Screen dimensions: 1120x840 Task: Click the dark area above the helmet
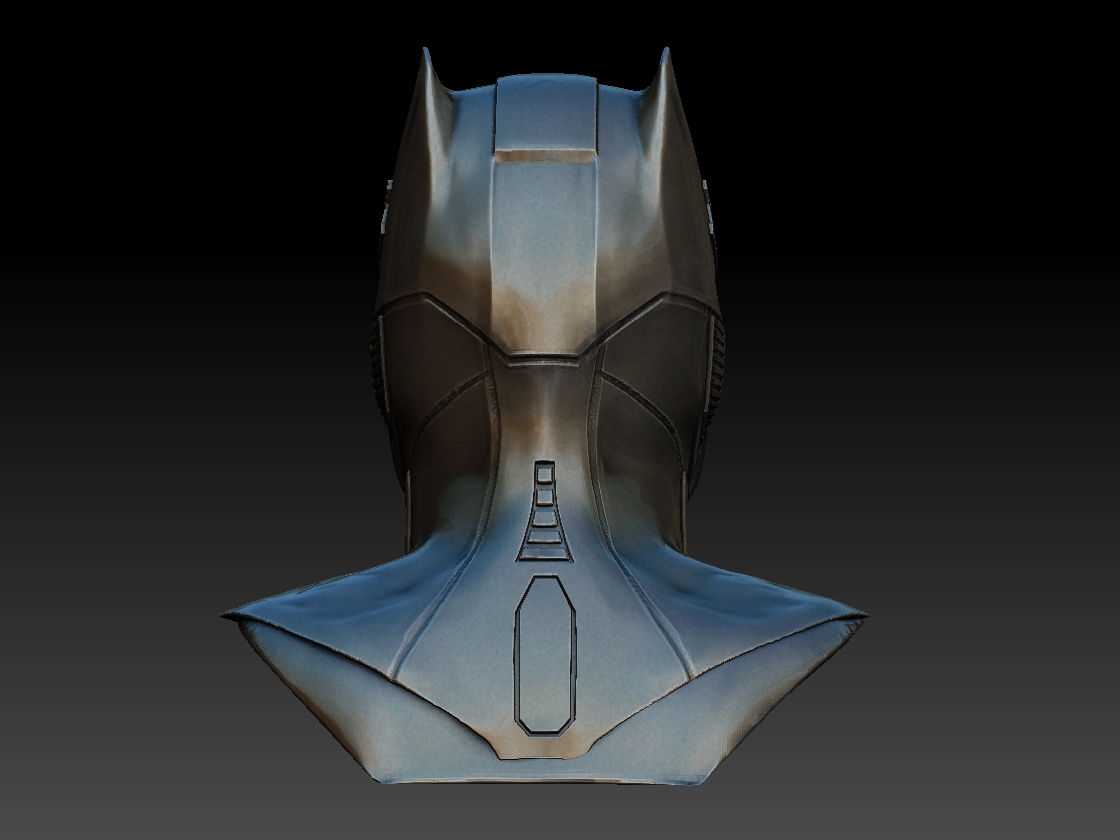click(x=550, y=25)
